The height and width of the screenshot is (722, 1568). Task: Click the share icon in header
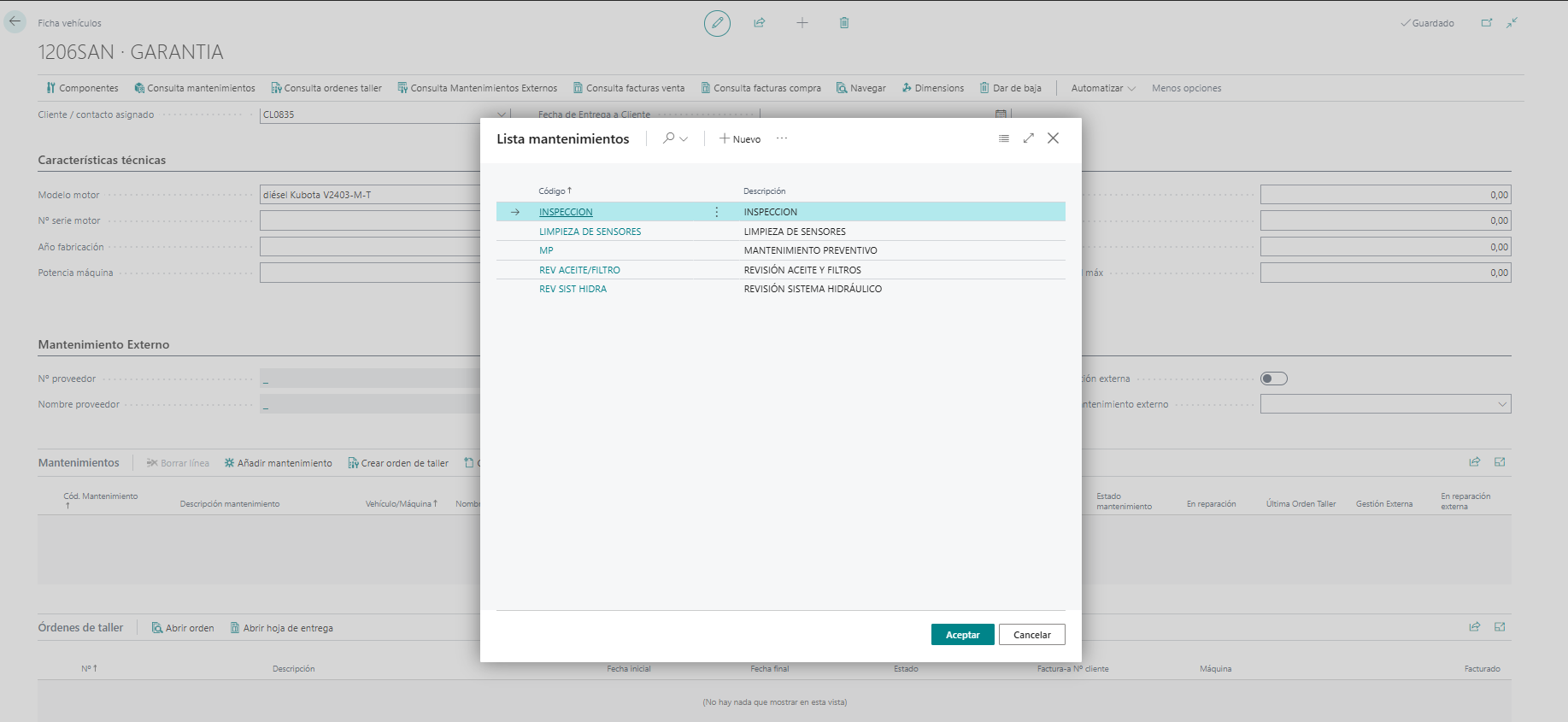coord(759,23)
